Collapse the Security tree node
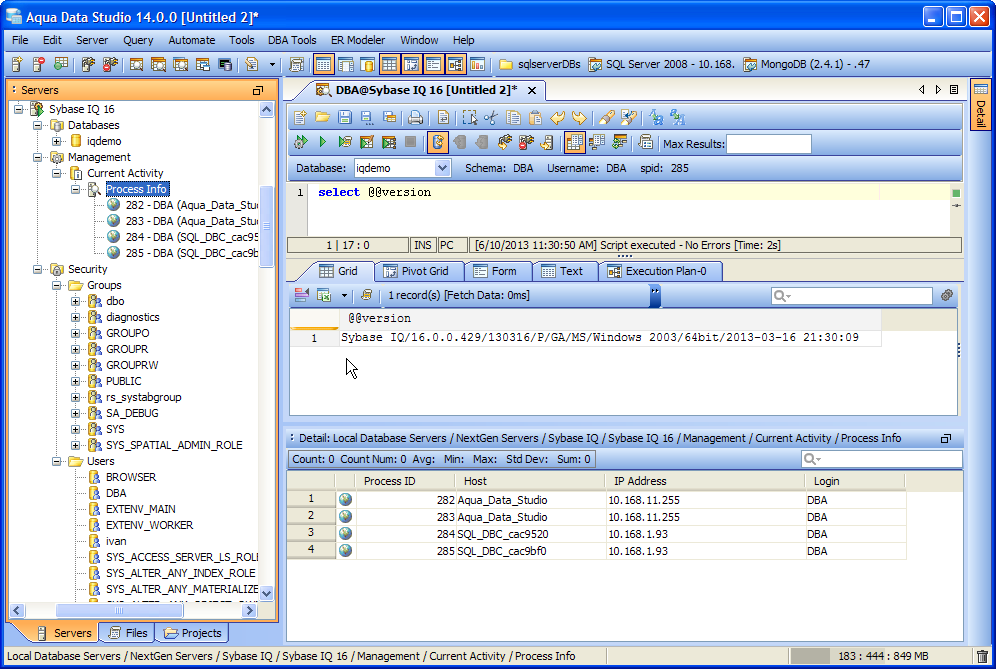This screenshot has height=669, width=996. (x=37, y=269)
